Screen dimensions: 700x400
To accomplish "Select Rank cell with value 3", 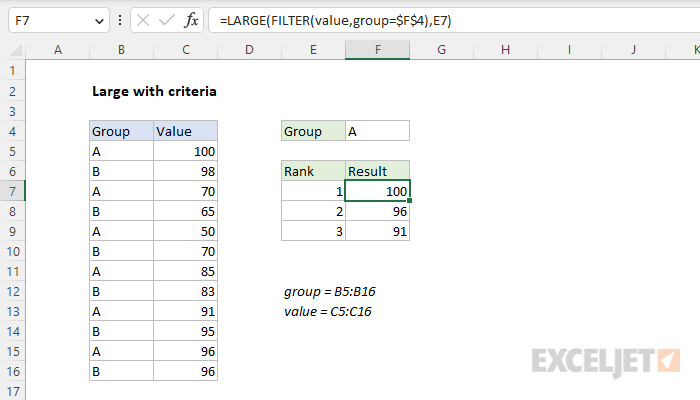I will (313, 231).
